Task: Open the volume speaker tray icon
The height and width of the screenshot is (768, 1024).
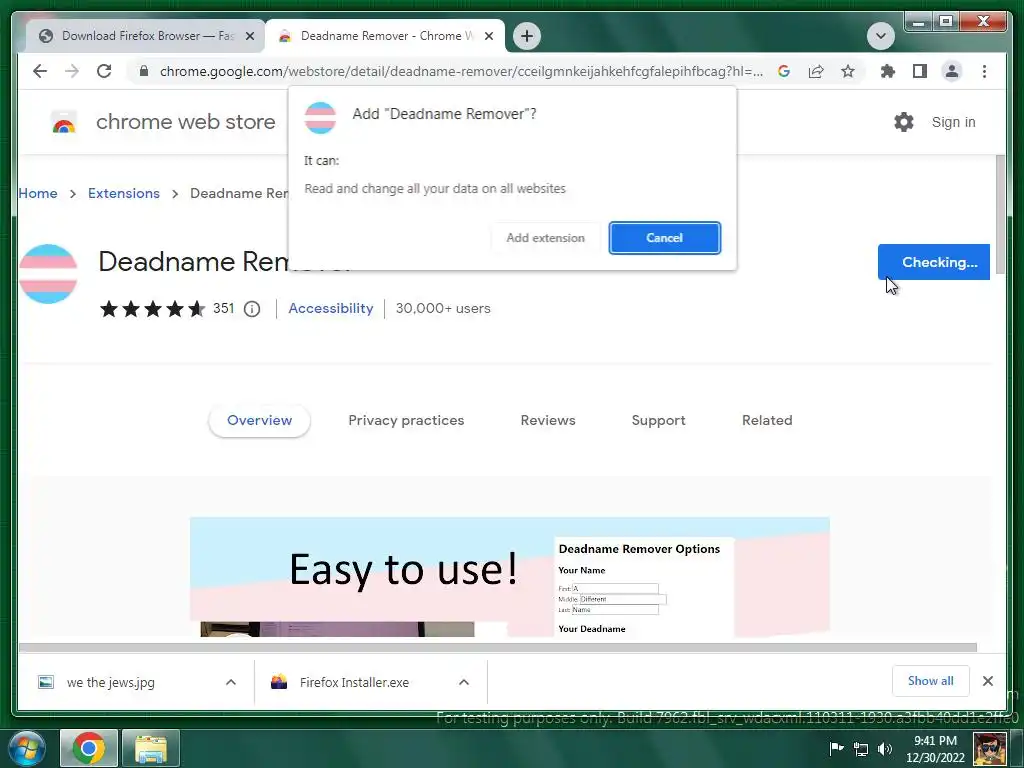Action: pyautogui.click(x=885, y=749)
